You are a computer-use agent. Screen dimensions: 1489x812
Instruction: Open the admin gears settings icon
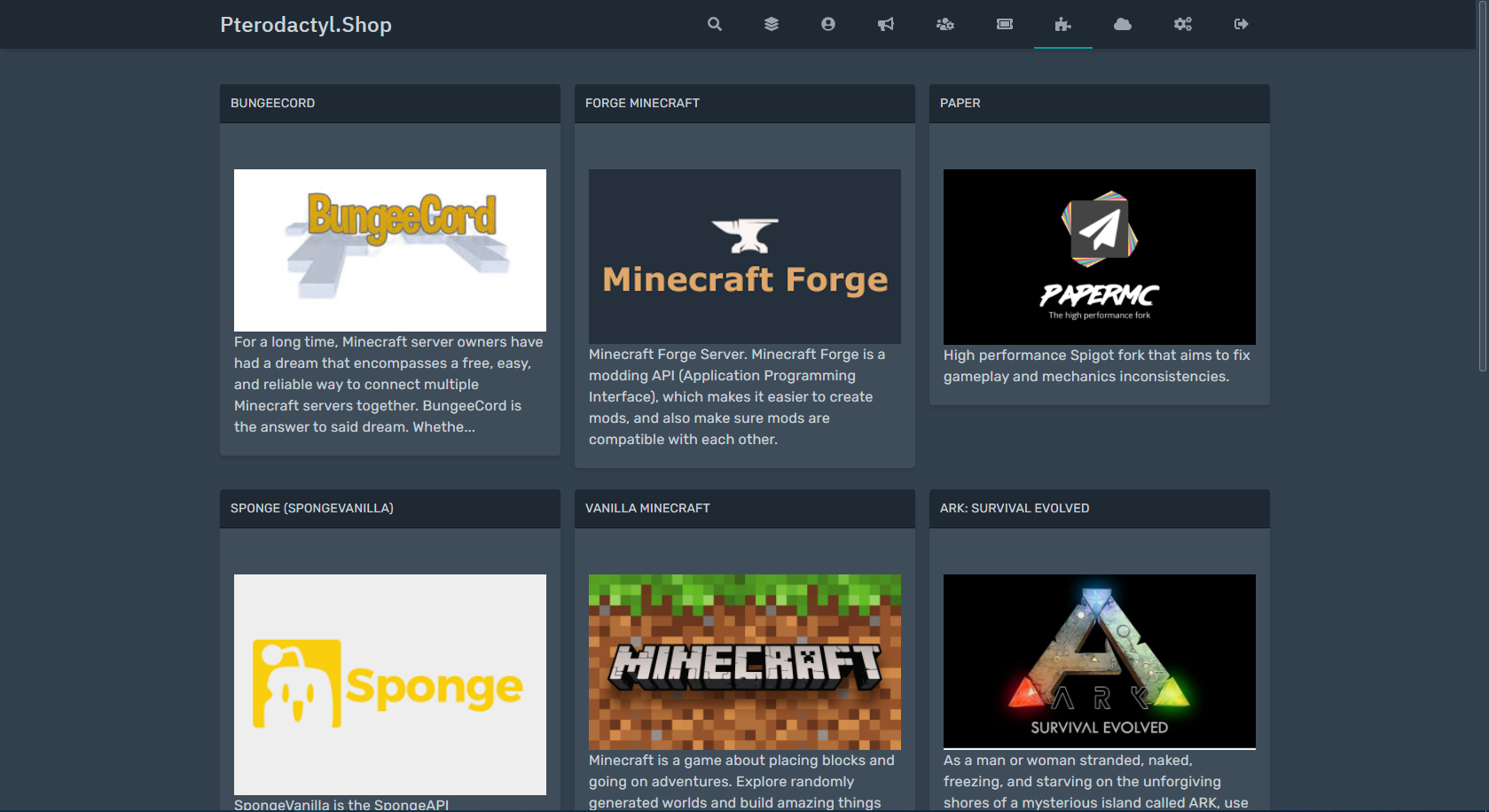[1182, 24]
